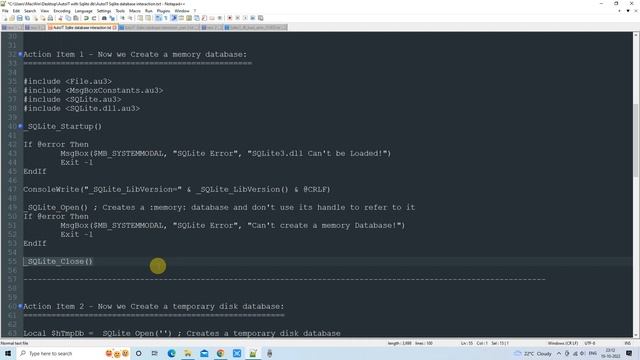Open the Run menu

coord(149,11)
